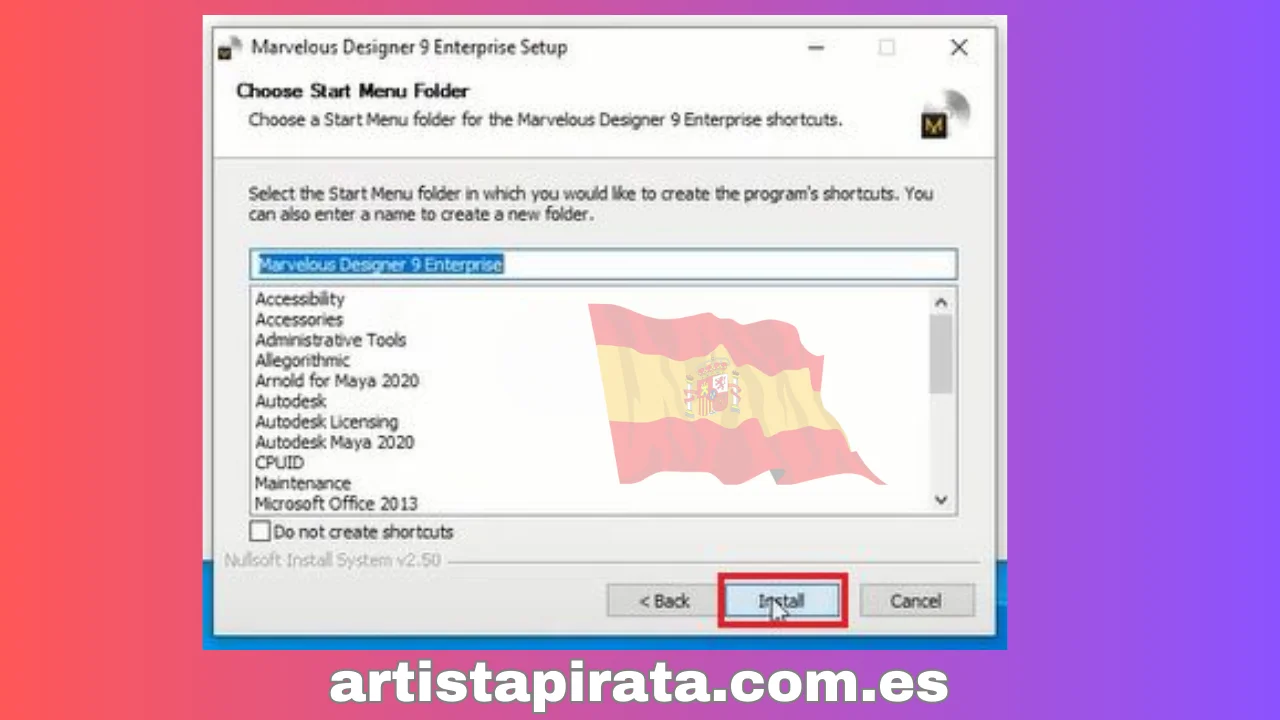Select Autodesk Maya 2020 folder
The width and height of the screenshot is (1280, 720).
334,442
